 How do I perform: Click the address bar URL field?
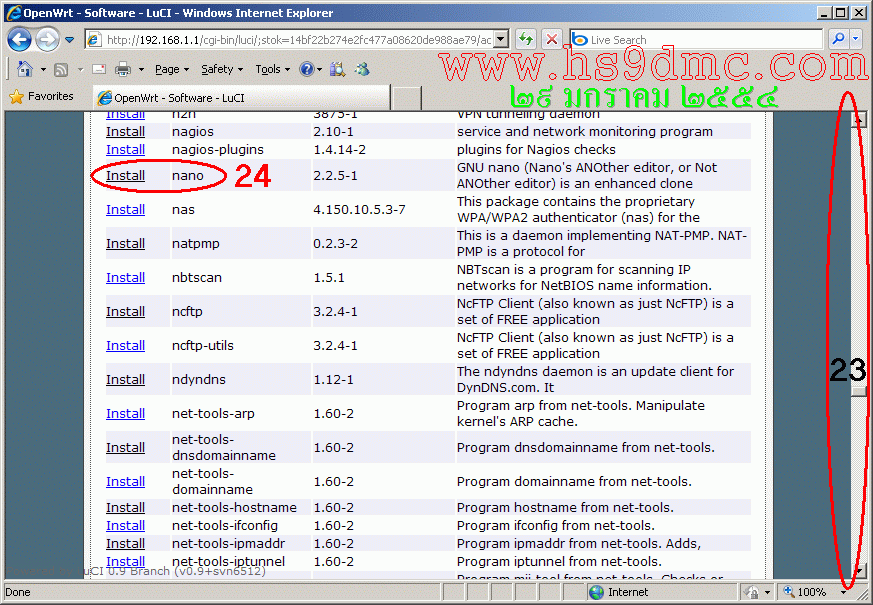(290, 40)
